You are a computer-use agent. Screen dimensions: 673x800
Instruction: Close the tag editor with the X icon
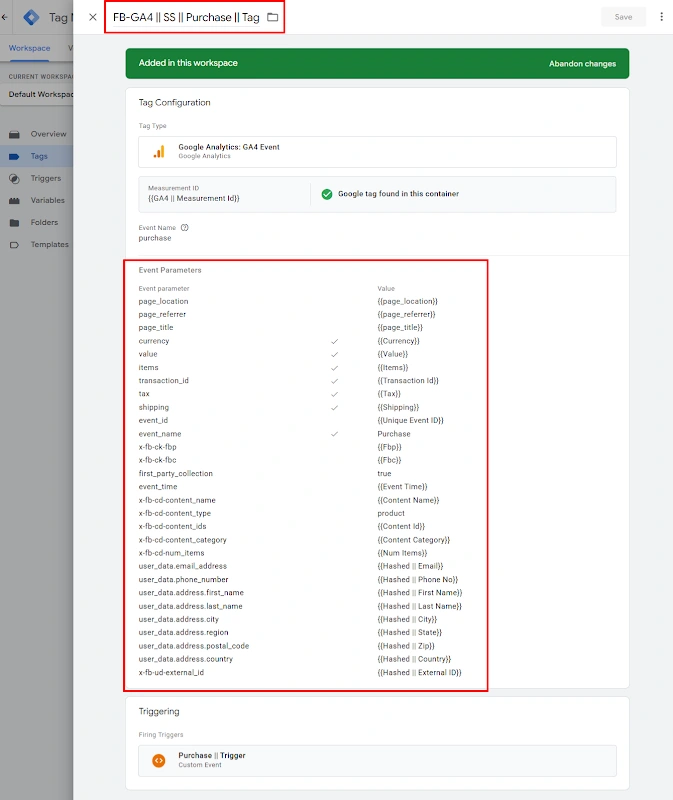point(92,17)
